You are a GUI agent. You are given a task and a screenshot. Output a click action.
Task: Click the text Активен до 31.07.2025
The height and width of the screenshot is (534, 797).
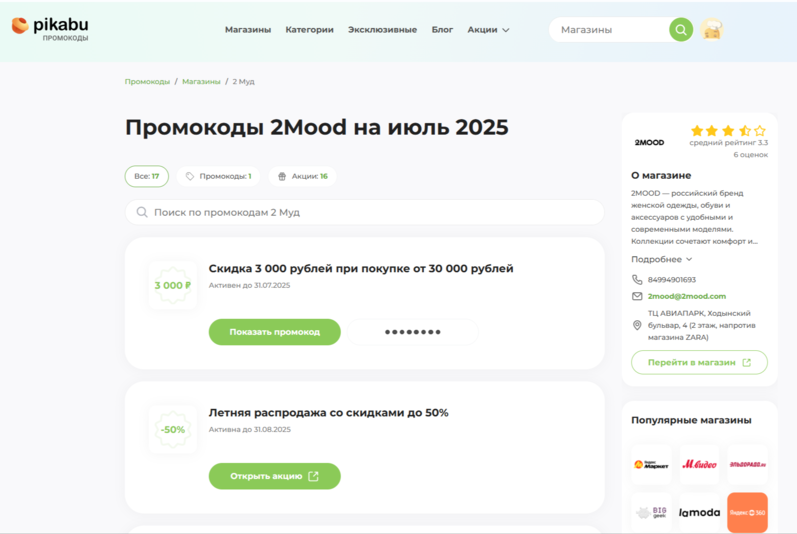pos(249,285)
